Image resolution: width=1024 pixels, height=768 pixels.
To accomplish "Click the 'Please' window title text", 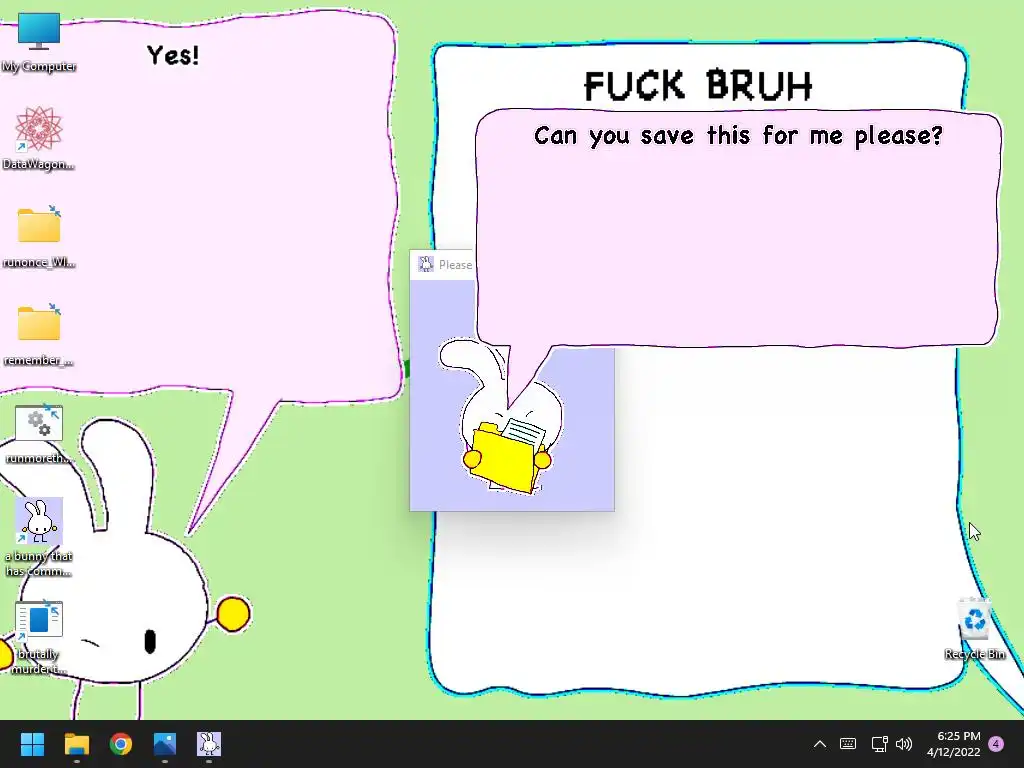I will click(455, 264).
